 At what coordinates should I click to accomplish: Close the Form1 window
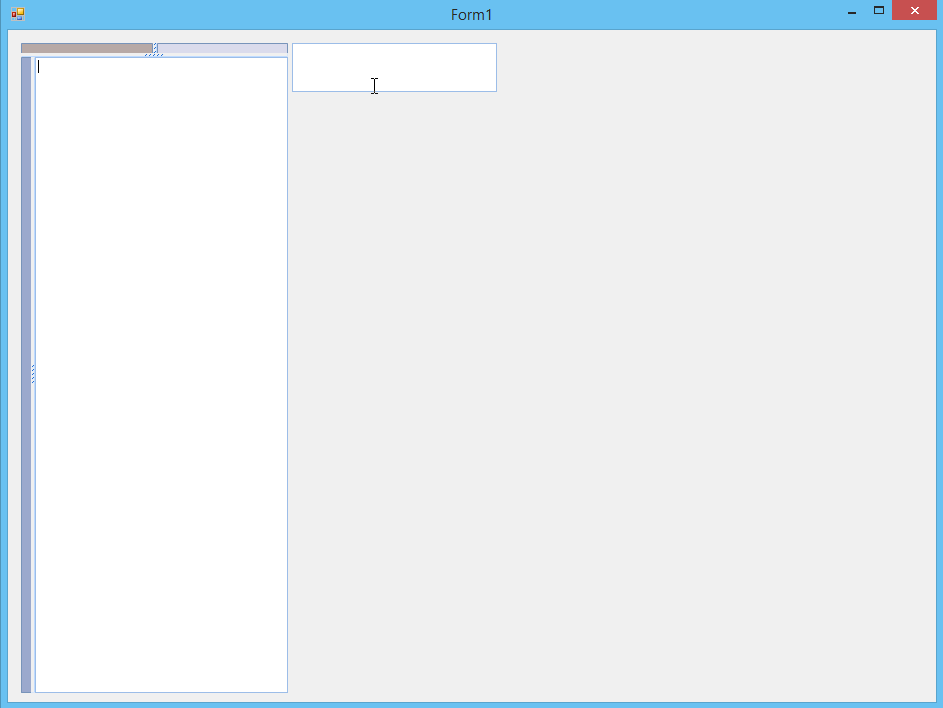(x=914, y=10)
